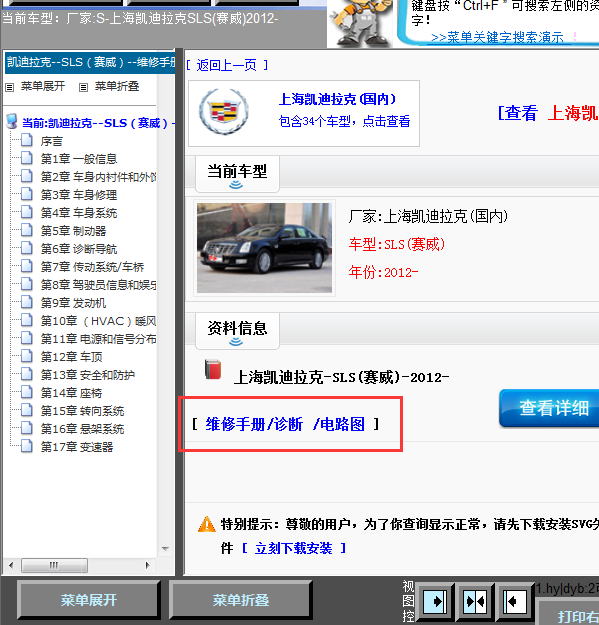Click the page icon beside 序言

pyautogui.click(x=27, y=141)
